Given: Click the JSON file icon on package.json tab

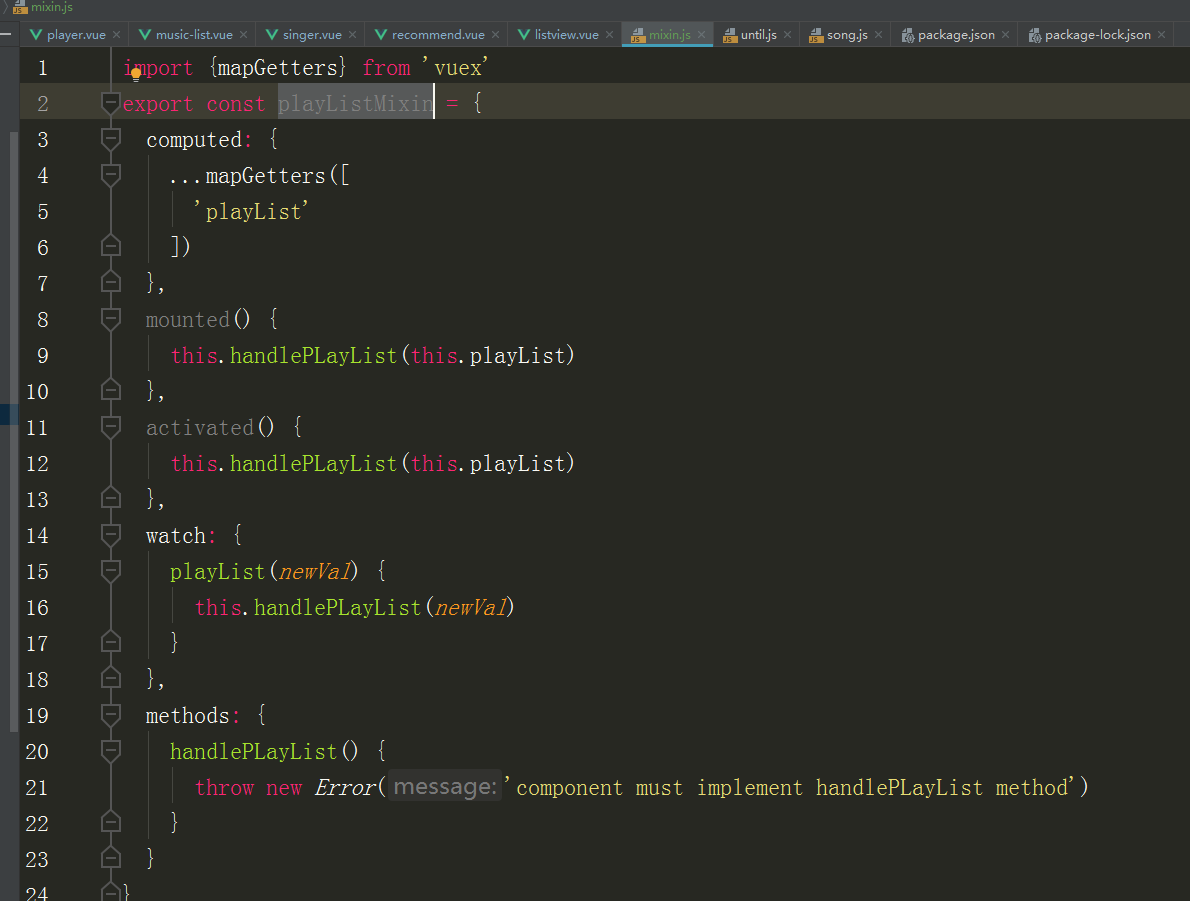Looking at the screenshot, I should click(x=908, y=35).
